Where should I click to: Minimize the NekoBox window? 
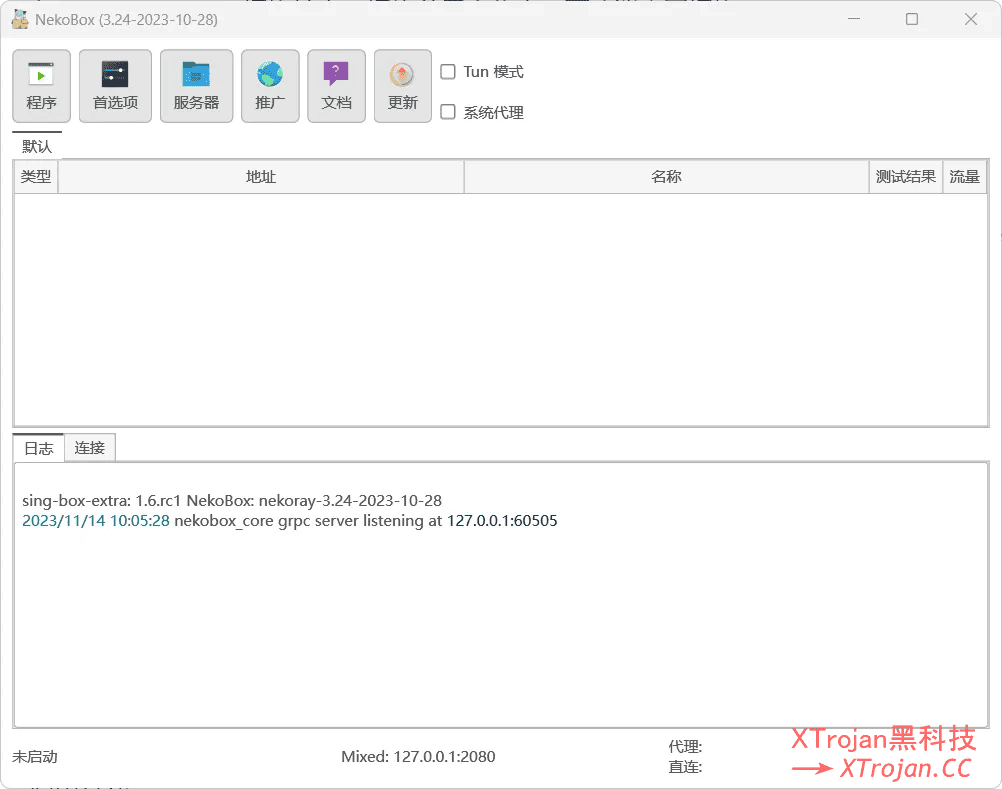click(854, 19)
